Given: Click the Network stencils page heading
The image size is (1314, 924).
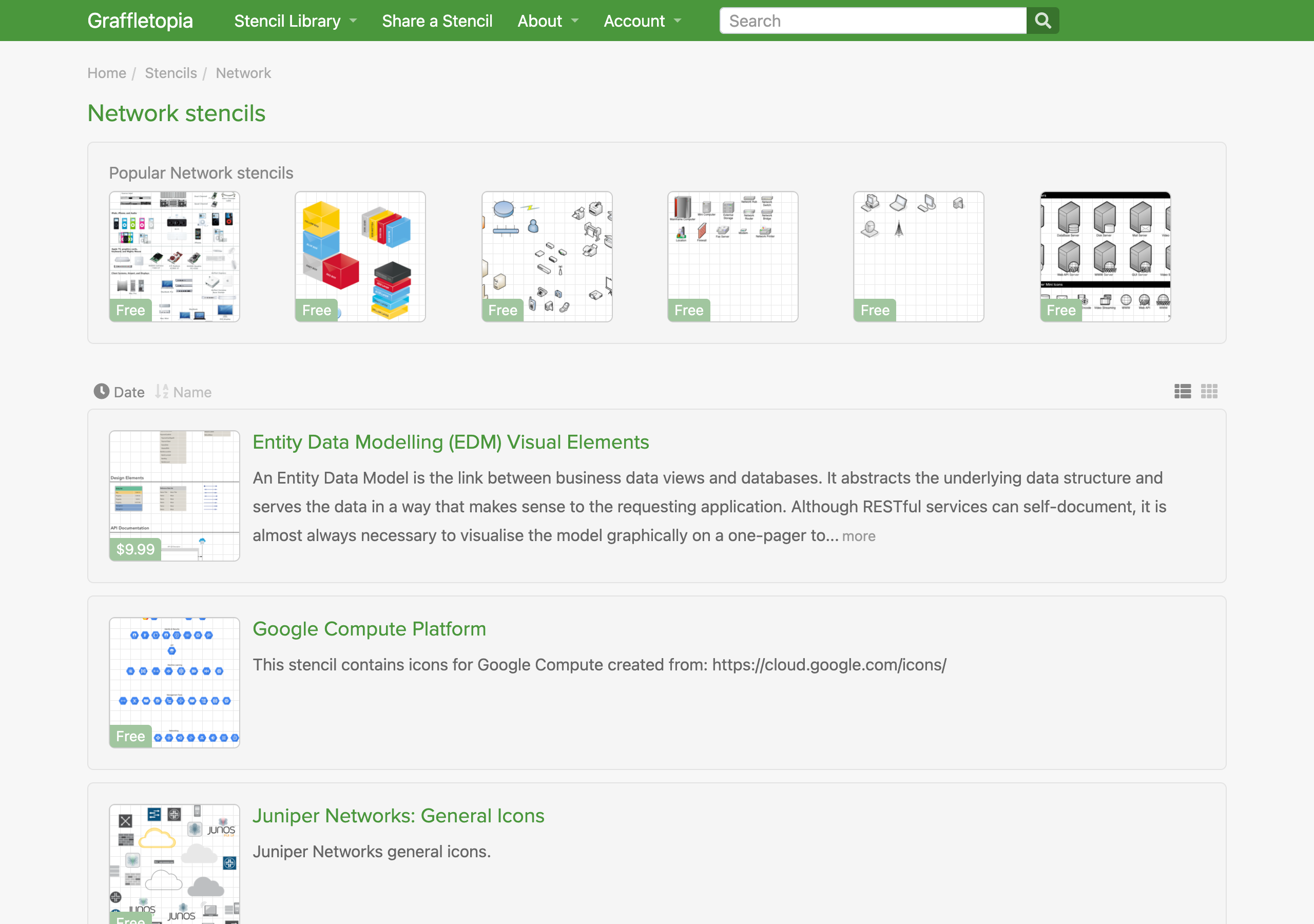Looking at the screenshot, I should click(176, 113).
